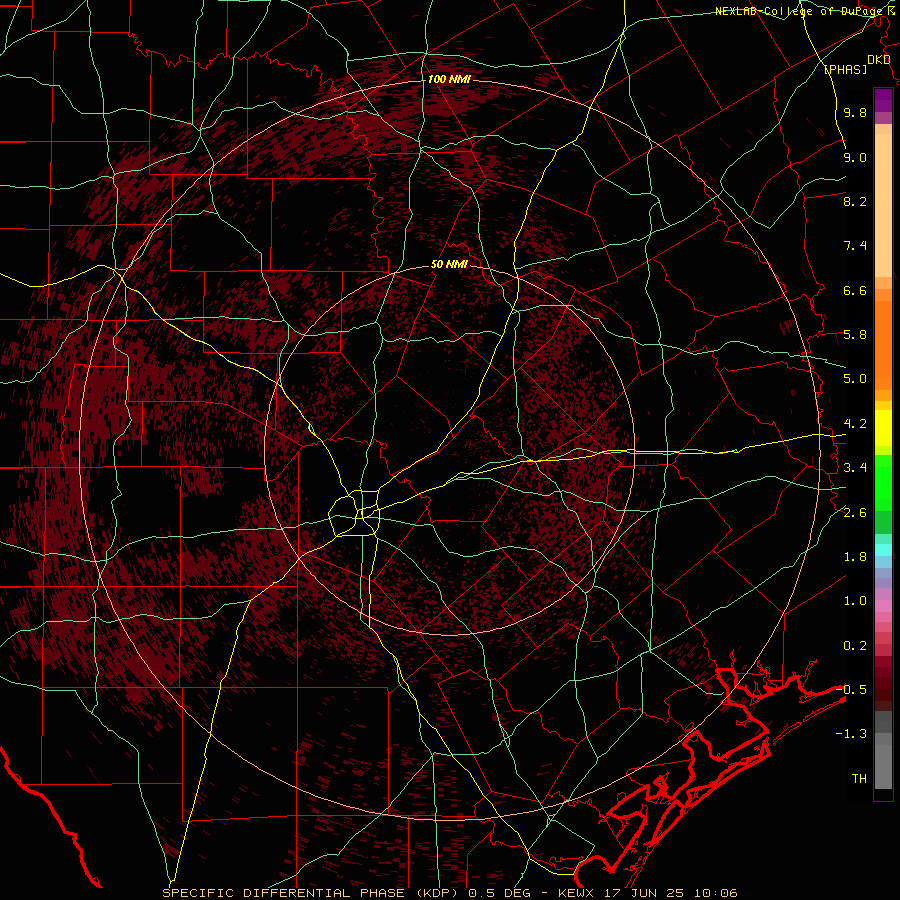This screenshot has width=900, height=900.
Task: Click the pink segment of the color bar
Action: (883, 606)
